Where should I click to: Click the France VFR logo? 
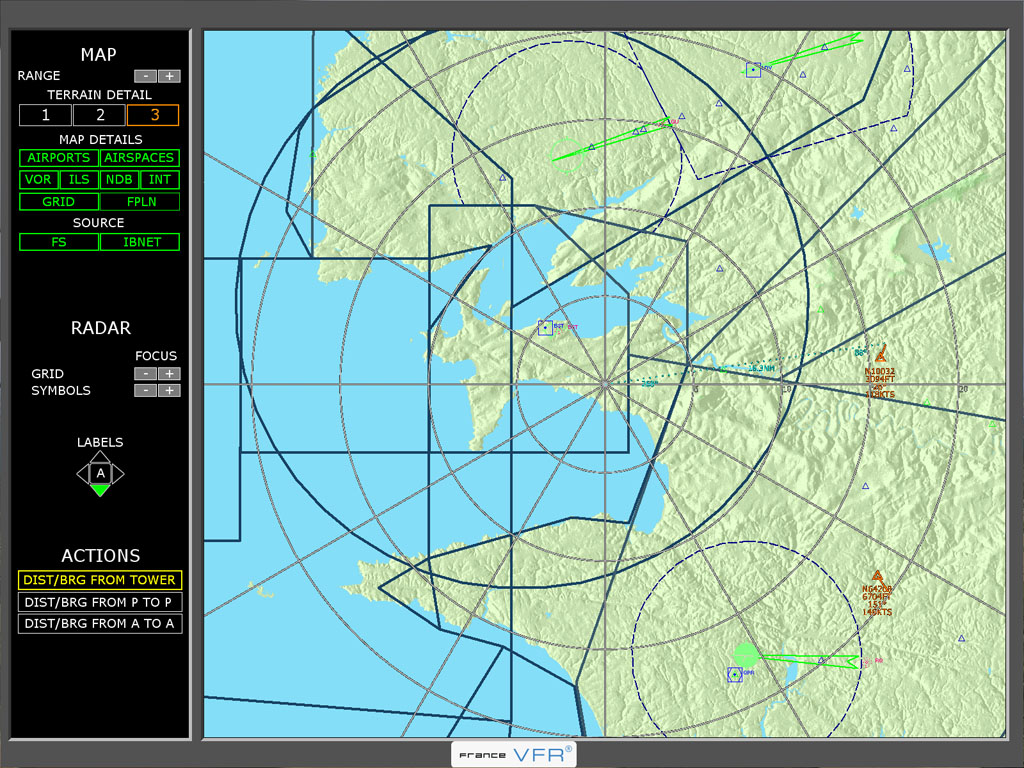pyautogui.click(x=514, y=754)
